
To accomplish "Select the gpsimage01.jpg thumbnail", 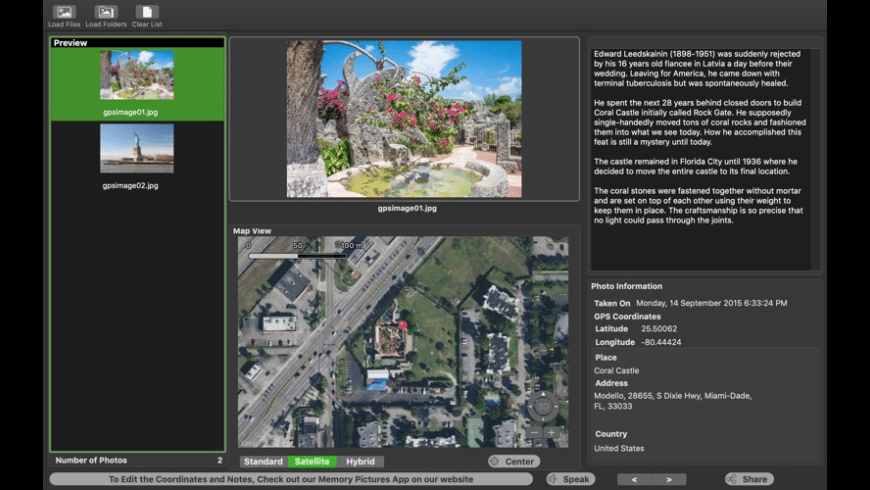I will [x=137, y=75].
